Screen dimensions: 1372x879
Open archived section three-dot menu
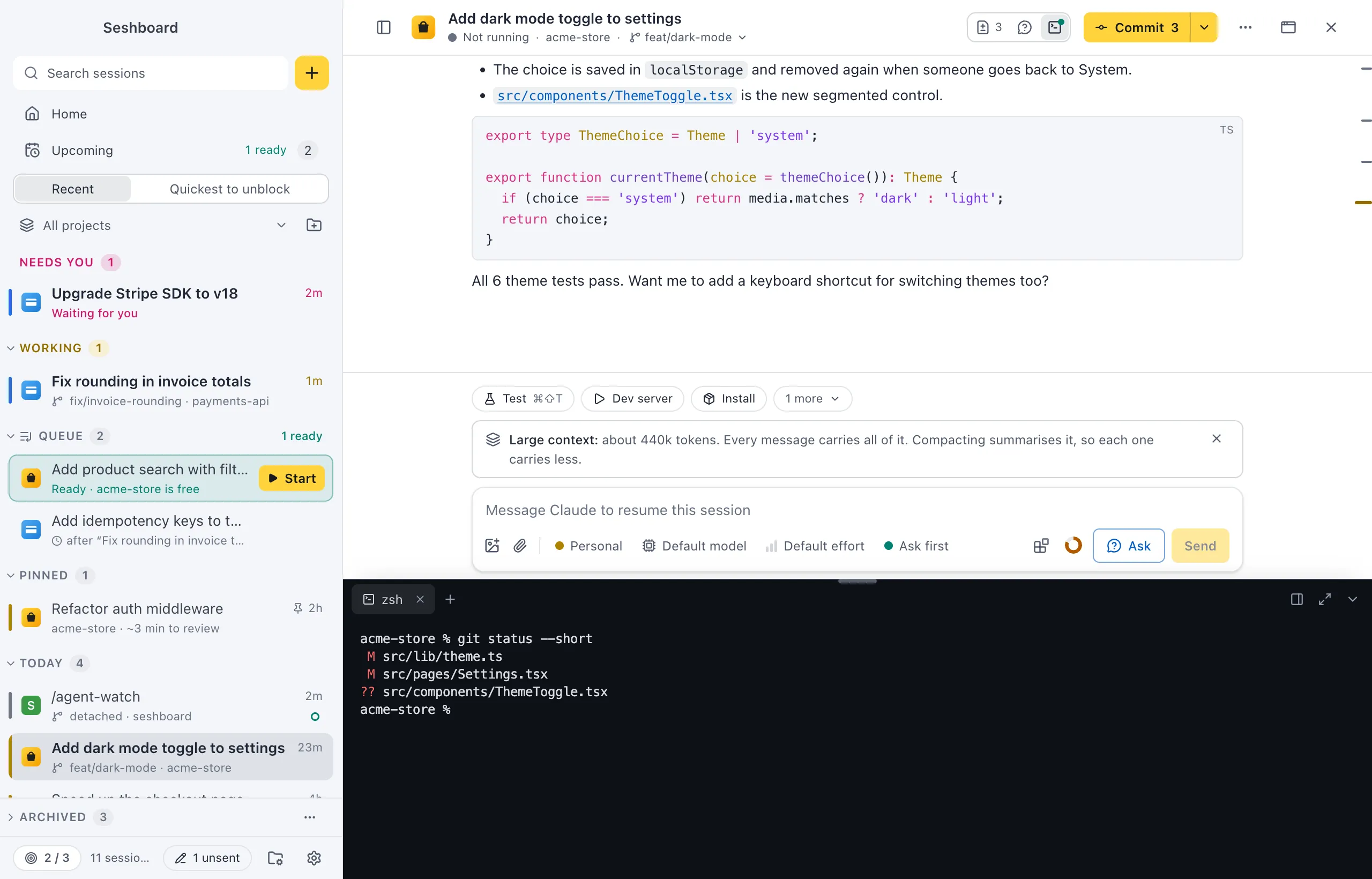coord(309,817)
